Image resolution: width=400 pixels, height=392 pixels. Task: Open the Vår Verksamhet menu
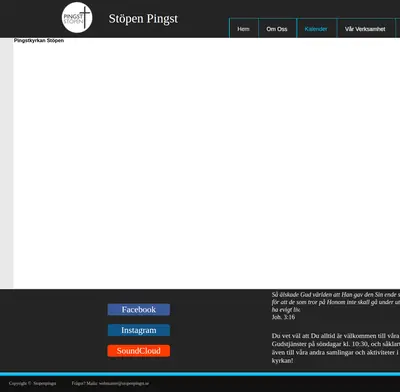(366, 29)
